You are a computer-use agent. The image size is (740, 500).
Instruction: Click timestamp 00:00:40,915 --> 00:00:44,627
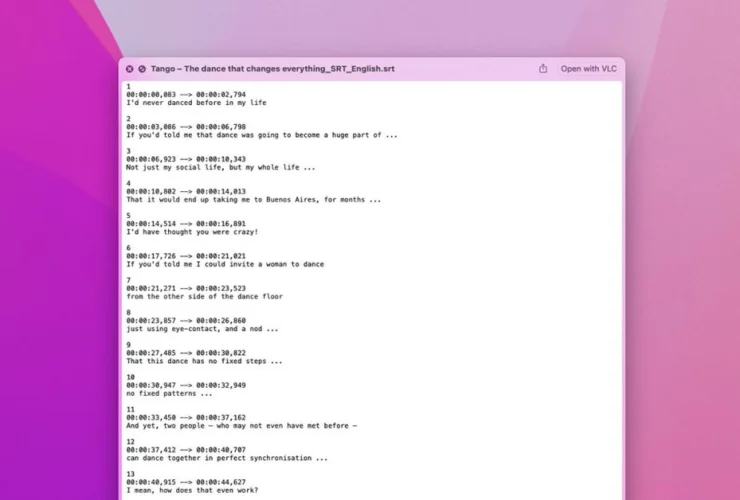(186, 482)
